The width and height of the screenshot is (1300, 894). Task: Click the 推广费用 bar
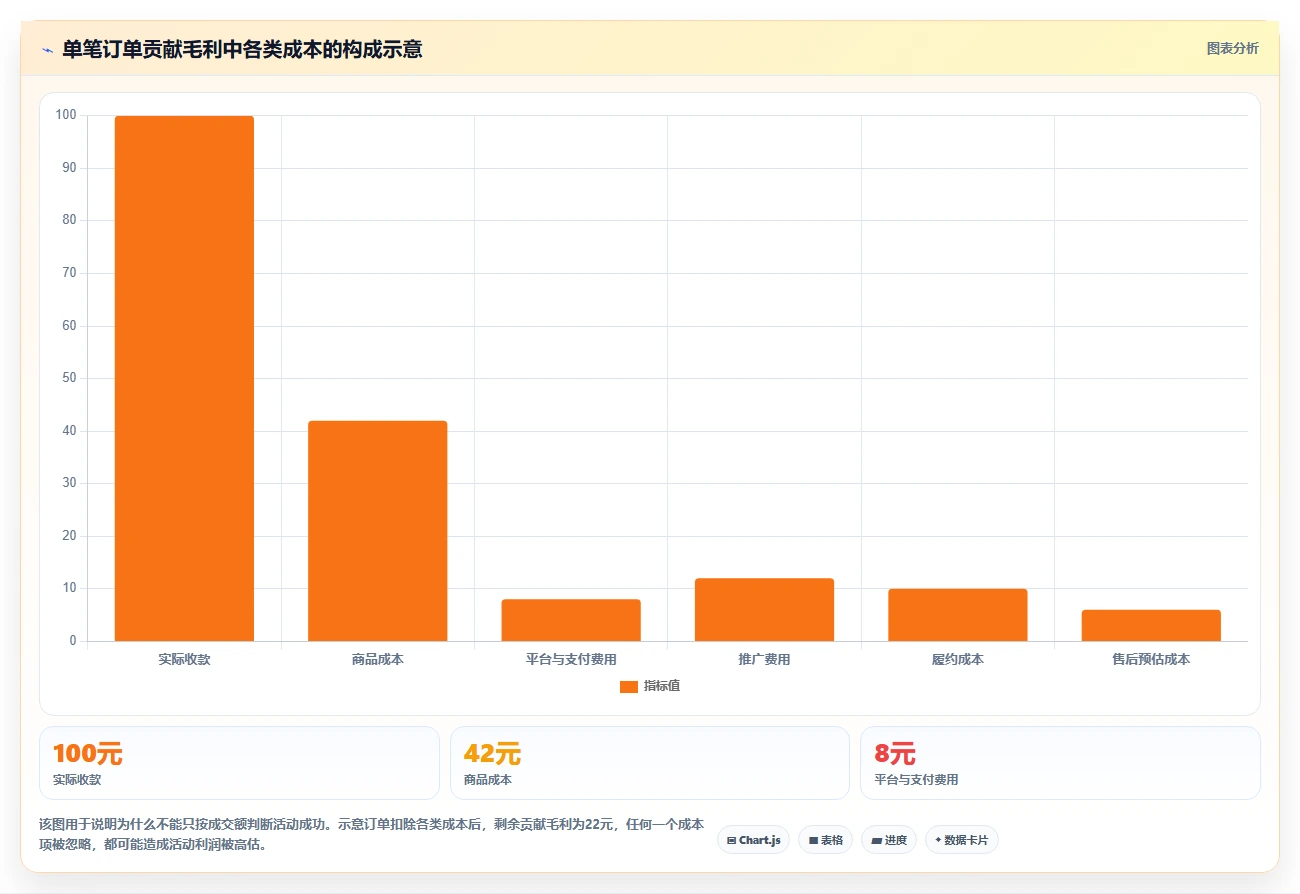click(x=764, y=609)
